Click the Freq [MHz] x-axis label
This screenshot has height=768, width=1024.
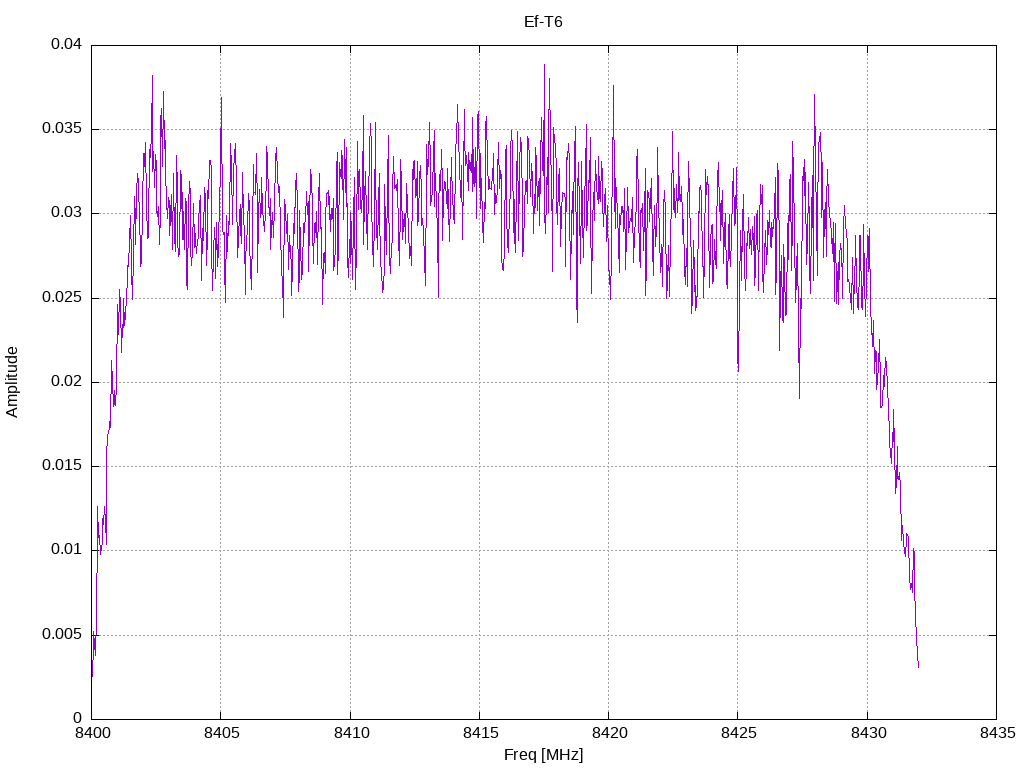[x=543, y=754]
